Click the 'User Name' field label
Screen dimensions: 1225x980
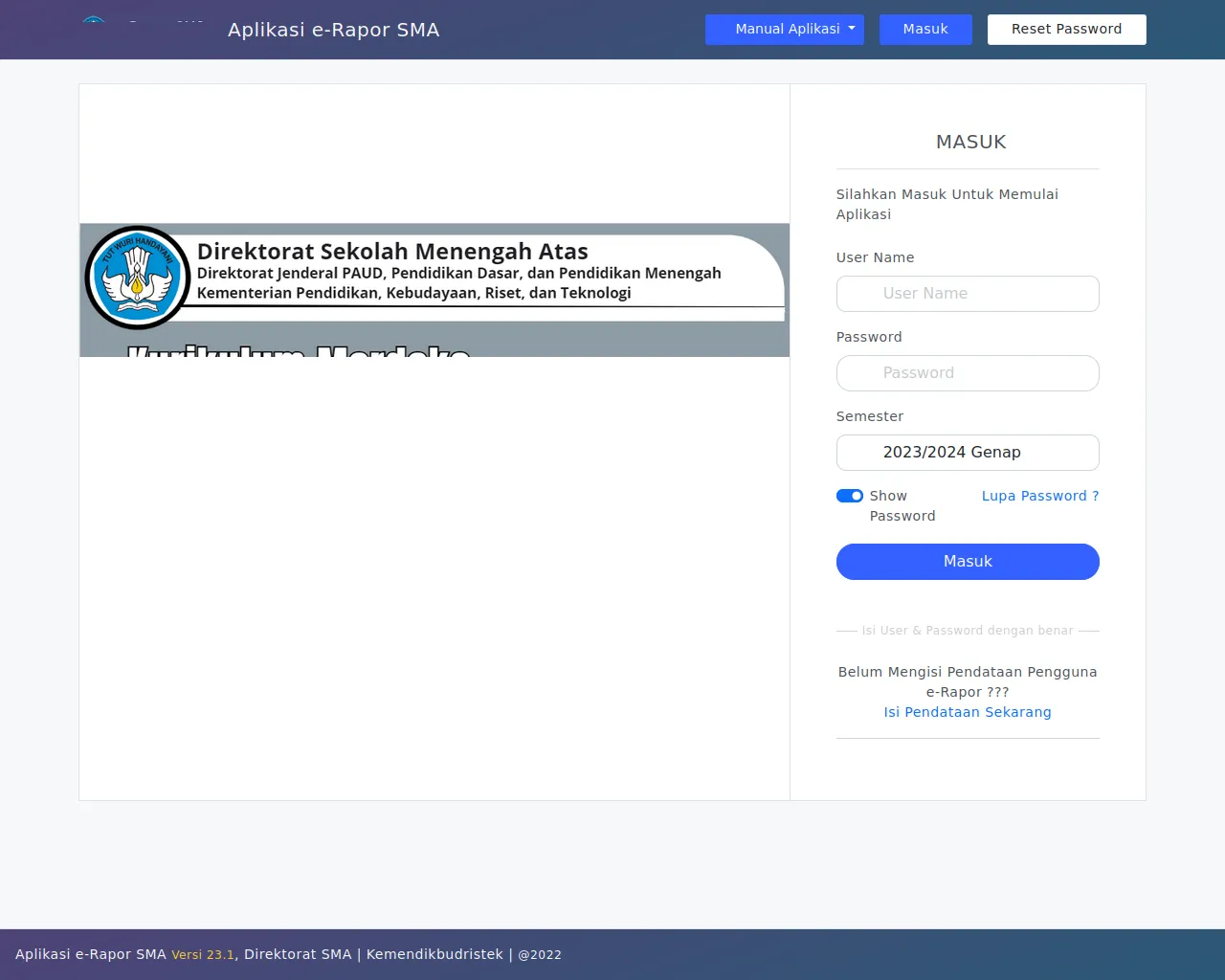(x=875, y=257)
